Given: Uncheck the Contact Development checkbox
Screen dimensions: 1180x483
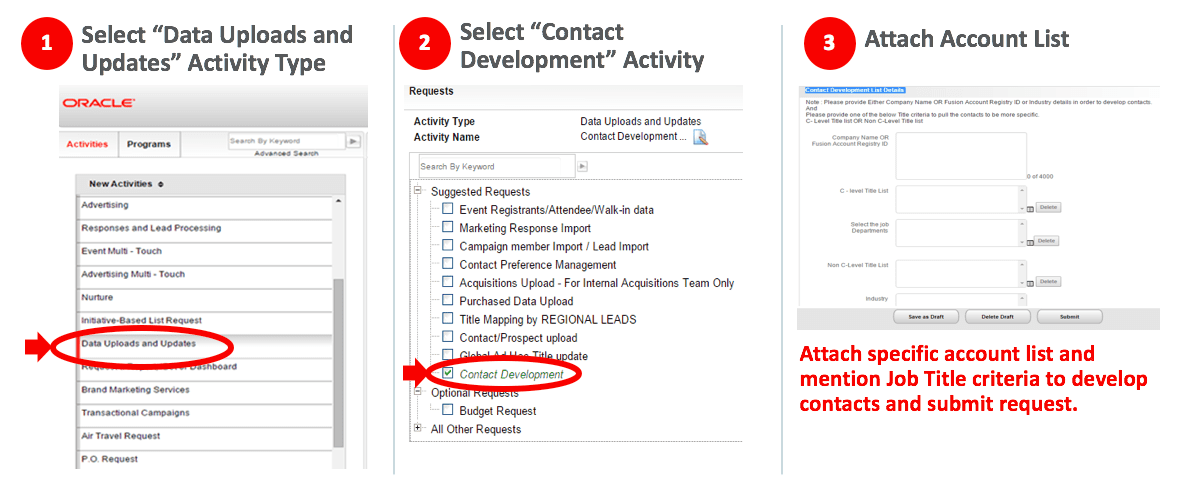Looking at the screenshot, I should point(448,373).
